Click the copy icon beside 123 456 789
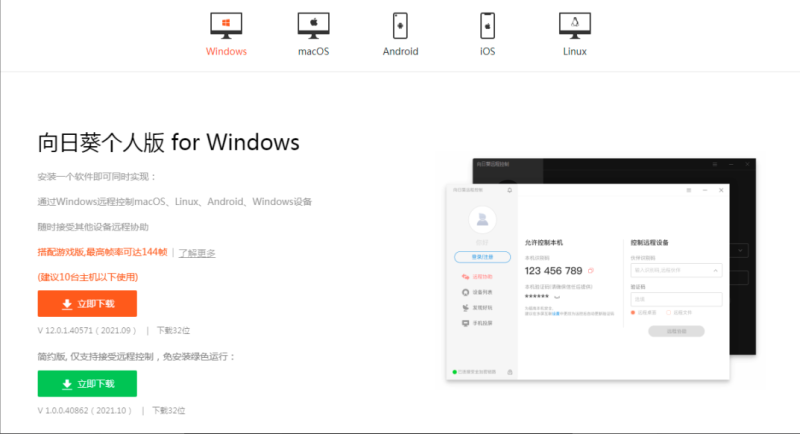This screenshot has width=800, height=434. coord(591,271)
